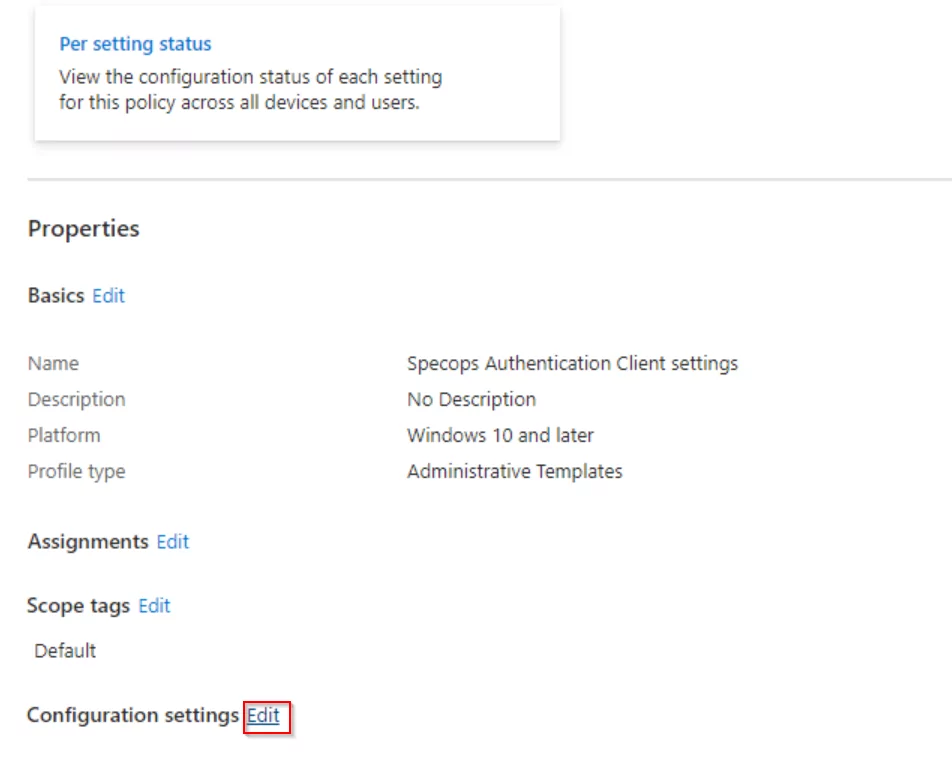This screenshot has height=767, width=952.
Task: Click the Platform field label
Action: (x=64, y=435)
